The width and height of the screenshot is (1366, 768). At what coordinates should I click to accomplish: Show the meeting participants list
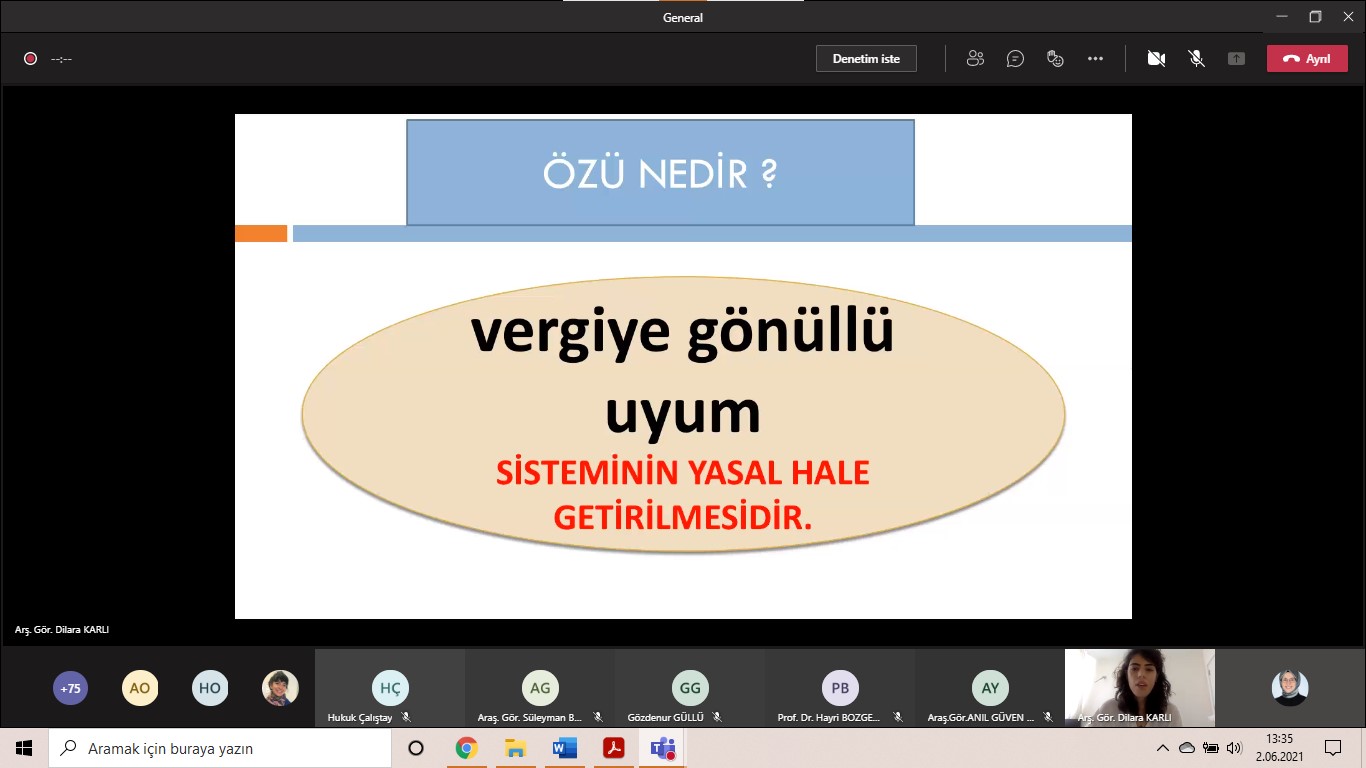[975, 59]
